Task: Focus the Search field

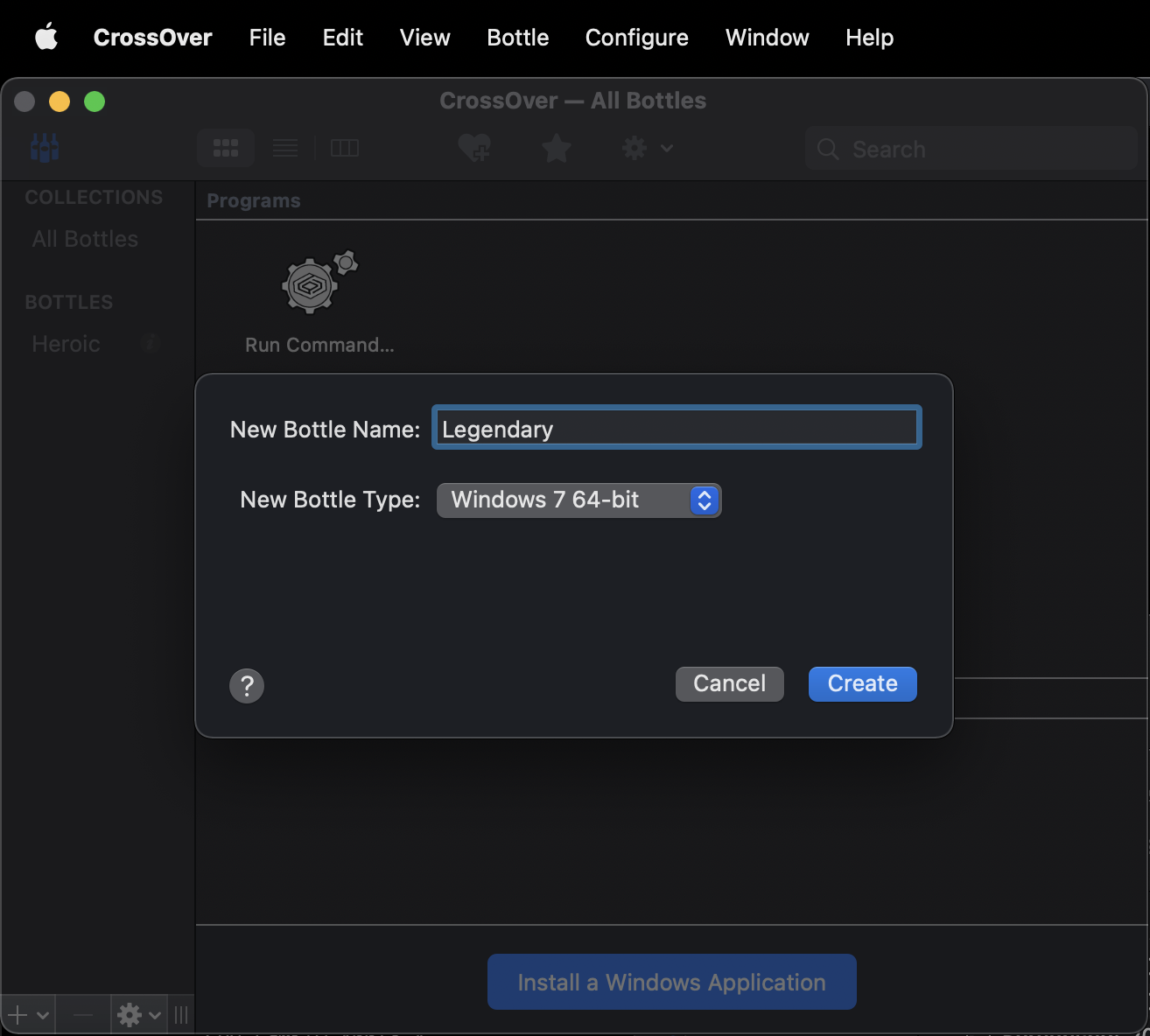Action: pos(971,149)
